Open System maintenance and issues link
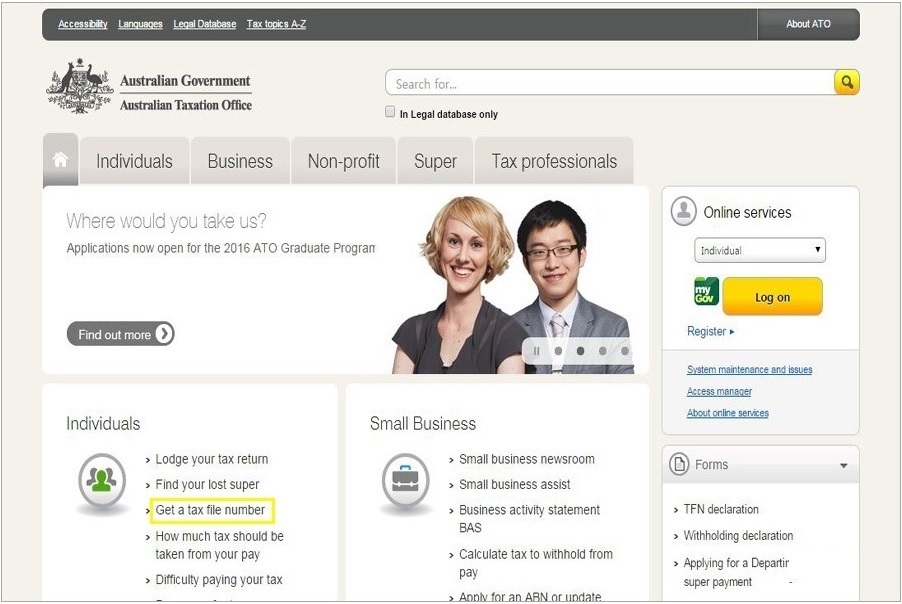The width and height of the screenshot is (902, 604). point(750,369)
